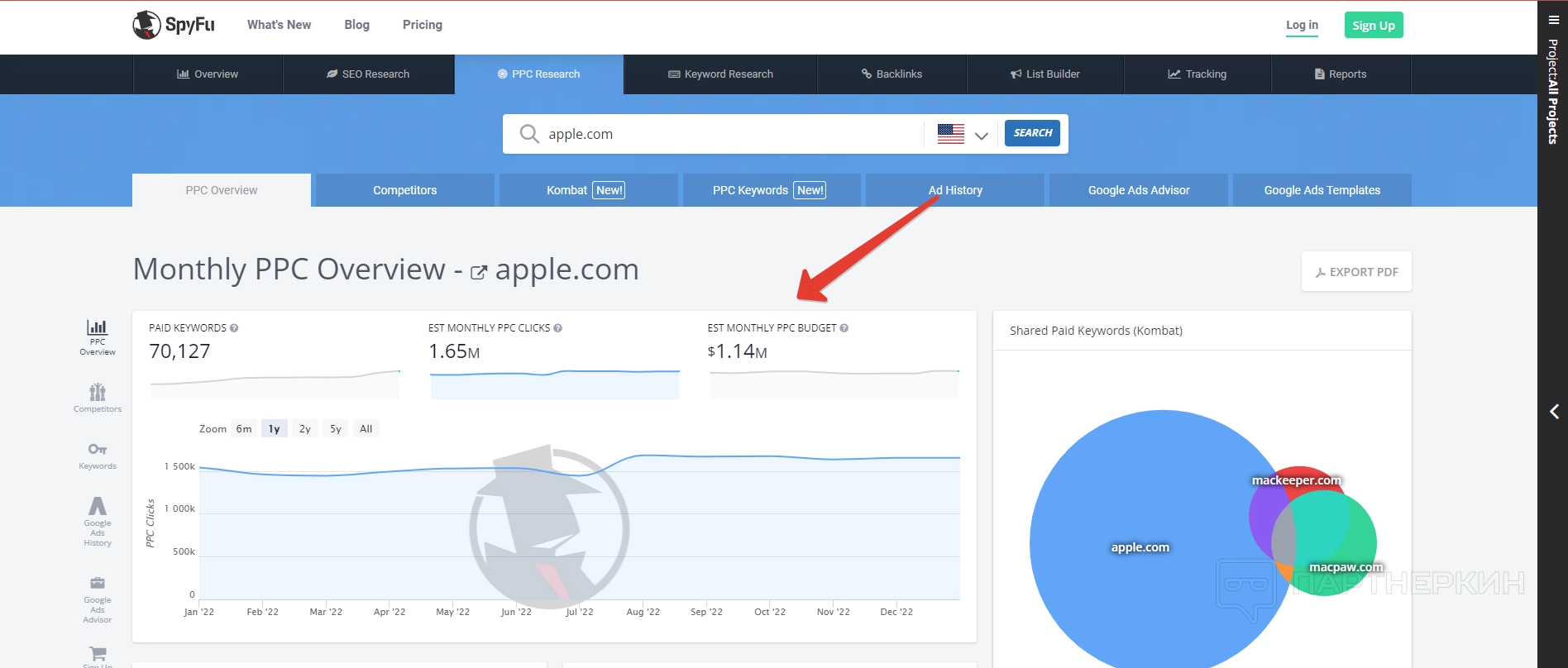This screenshot has height=668, width=1568.
Task: Click the Backlinks chain icon
Action: pos(867,74)
